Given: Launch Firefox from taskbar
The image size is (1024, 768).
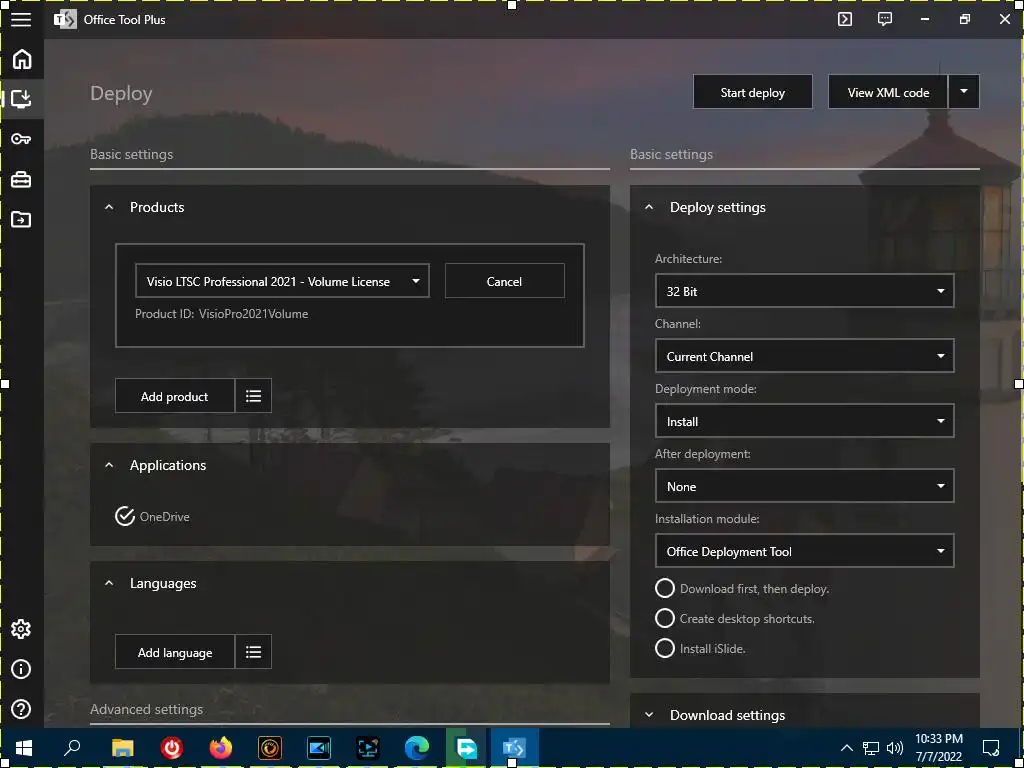Looking at the screenshot, I should coord(221,748).
